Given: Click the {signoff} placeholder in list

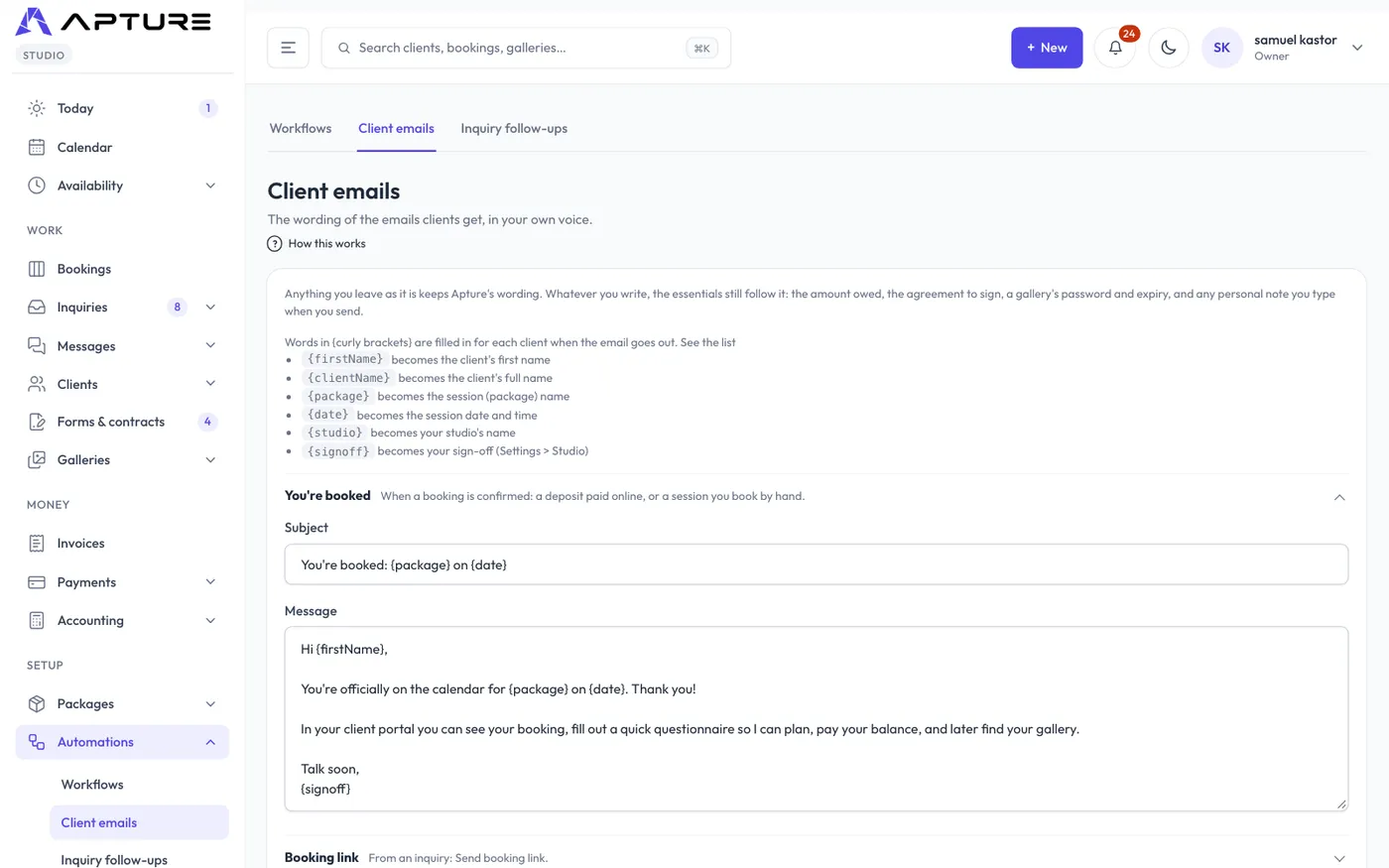Looking at the screenshot, I should pos(338,451).
